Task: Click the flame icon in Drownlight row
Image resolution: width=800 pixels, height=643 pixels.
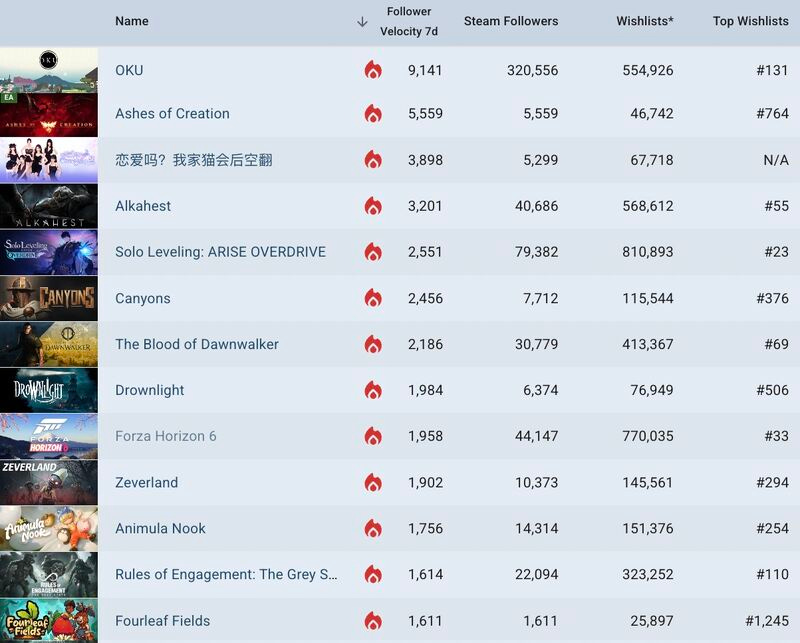Action: point(373,390)
